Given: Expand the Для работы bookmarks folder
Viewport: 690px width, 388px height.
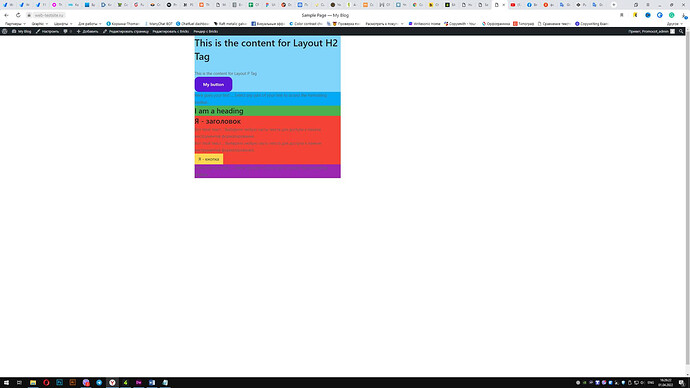Looking at the screenshot, I should pyautogui.click(x=90, y=23).
